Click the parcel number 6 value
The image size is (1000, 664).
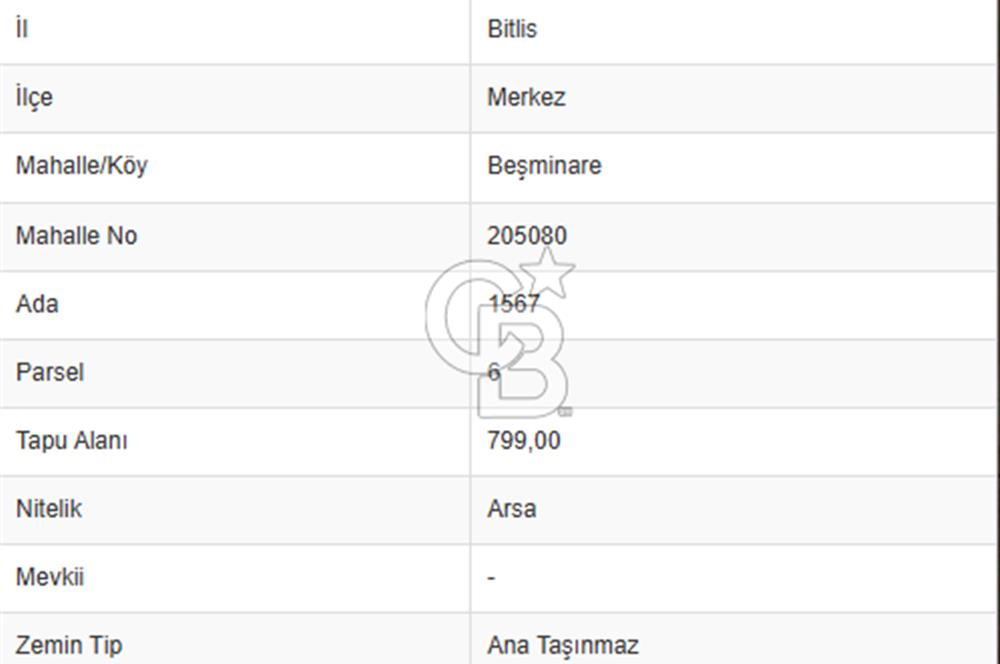(494, 372)
